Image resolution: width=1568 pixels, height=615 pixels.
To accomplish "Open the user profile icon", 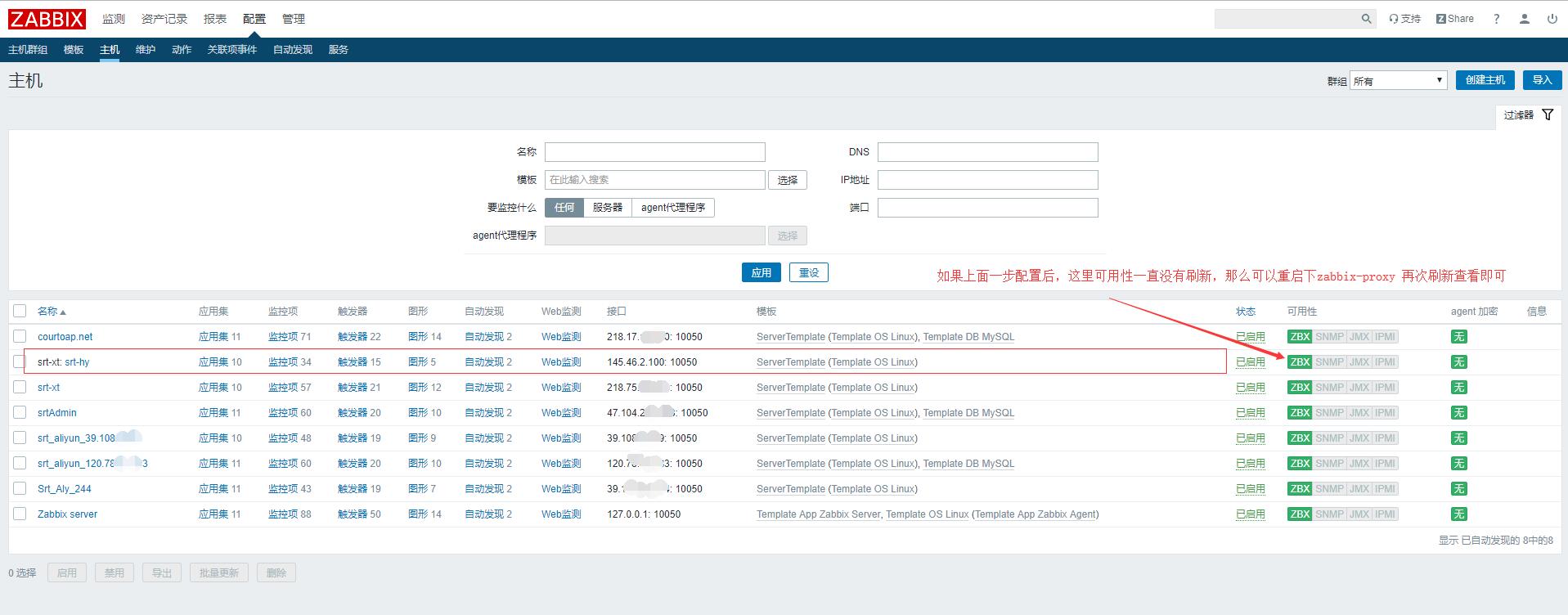I will click(1524, 19).
